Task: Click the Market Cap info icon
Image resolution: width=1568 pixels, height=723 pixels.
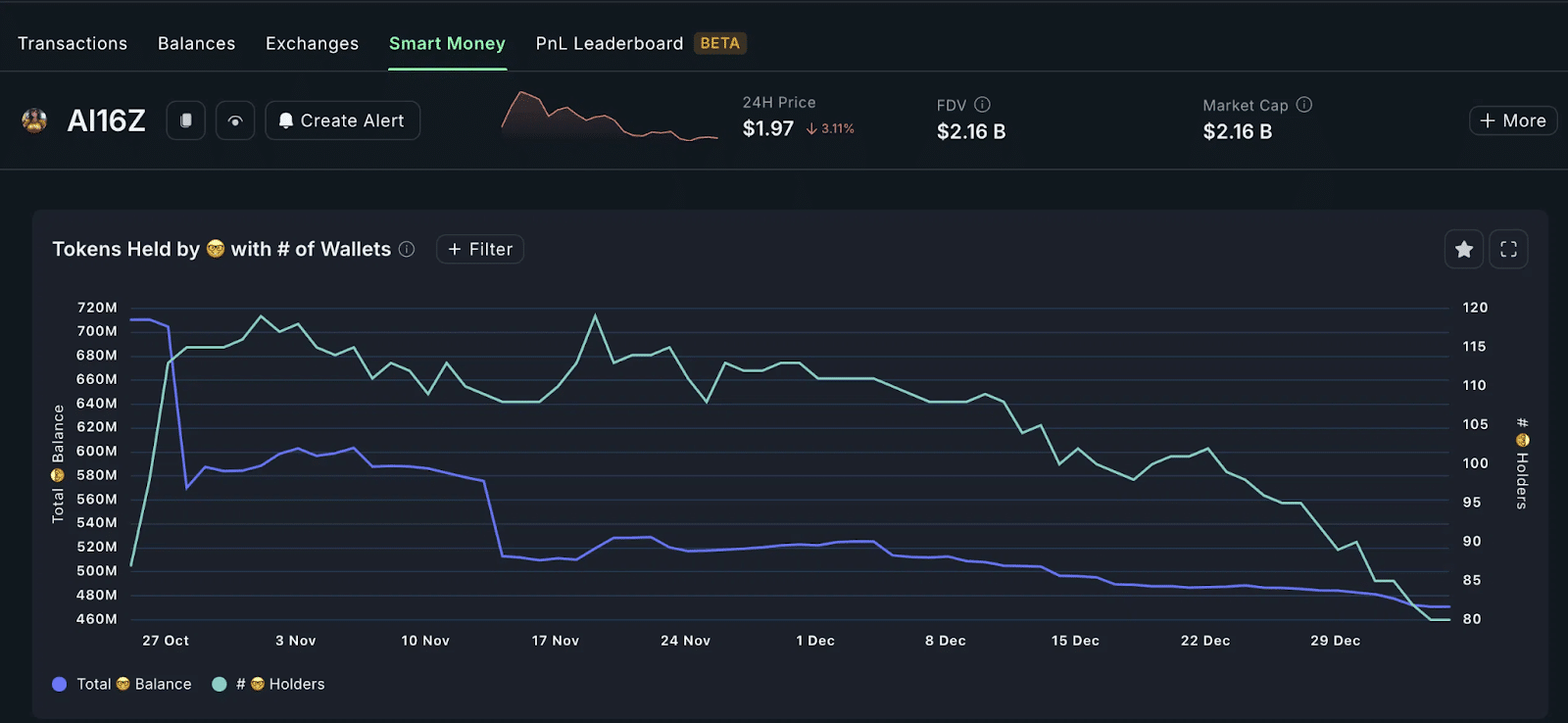Action: pos(1304,105)
